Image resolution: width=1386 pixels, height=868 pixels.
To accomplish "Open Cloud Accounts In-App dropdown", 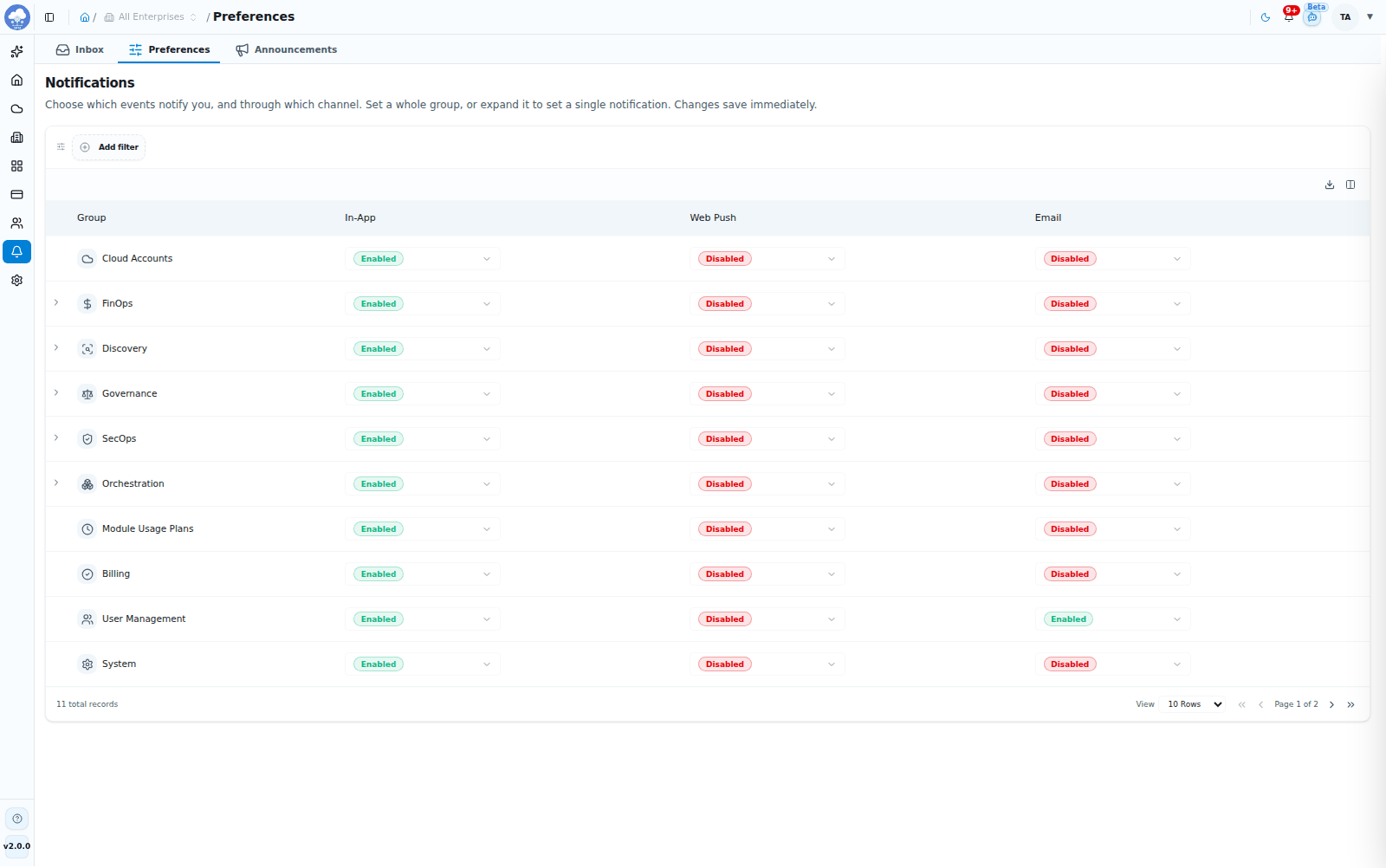I will 423,259.
